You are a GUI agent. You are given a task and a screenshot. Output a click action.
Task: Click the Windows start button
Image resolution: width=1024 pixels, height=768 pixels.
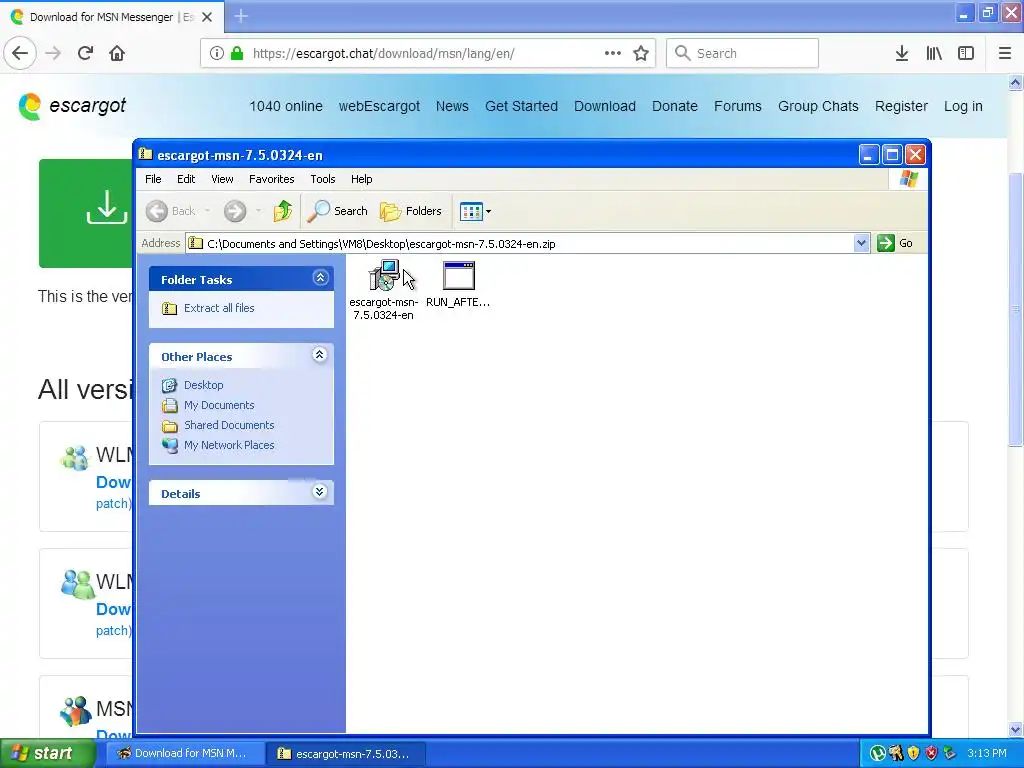[46, 753]
